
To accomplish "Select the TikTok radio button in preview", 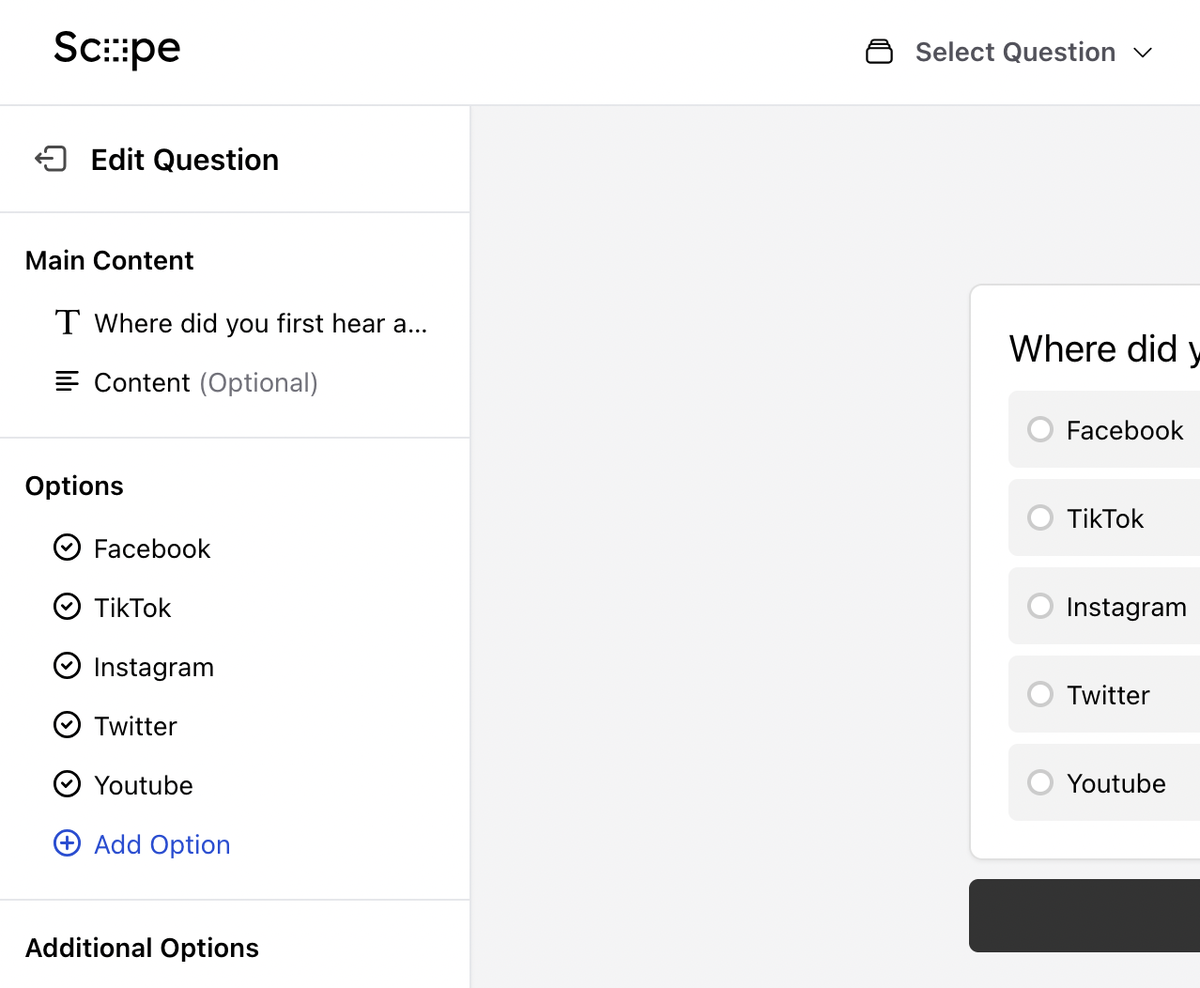I will 1040,518.
